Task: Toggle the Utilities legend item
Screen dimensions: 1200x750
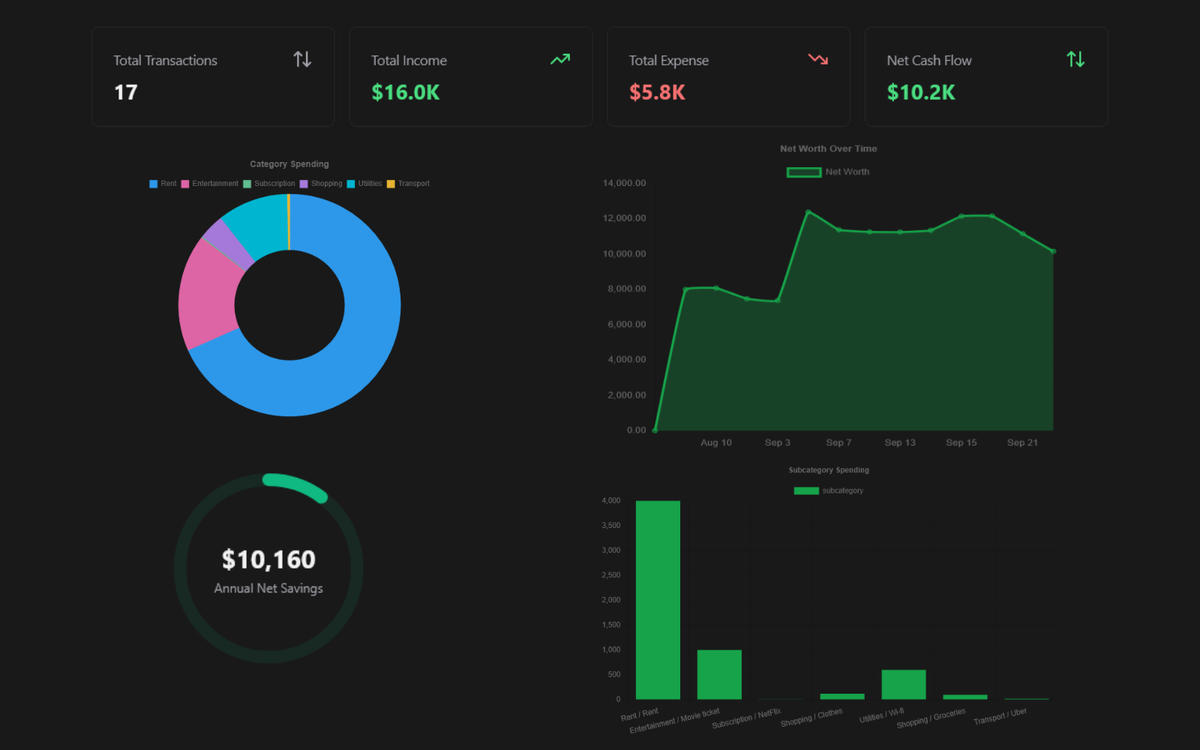Action: click(x=364, y=184)
